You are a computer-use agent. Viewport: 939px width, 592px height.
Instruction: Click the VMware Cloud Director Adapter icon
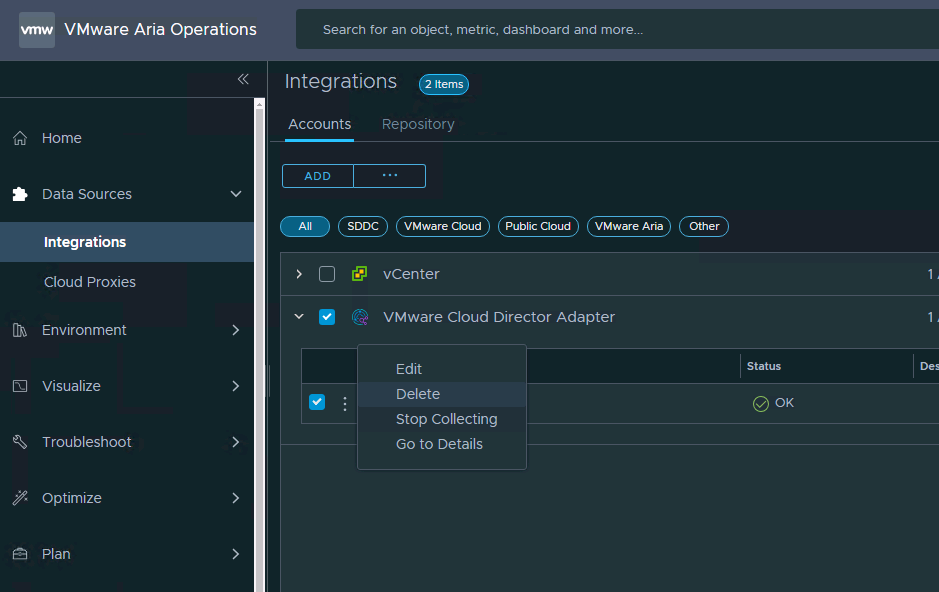coord(359,317)
